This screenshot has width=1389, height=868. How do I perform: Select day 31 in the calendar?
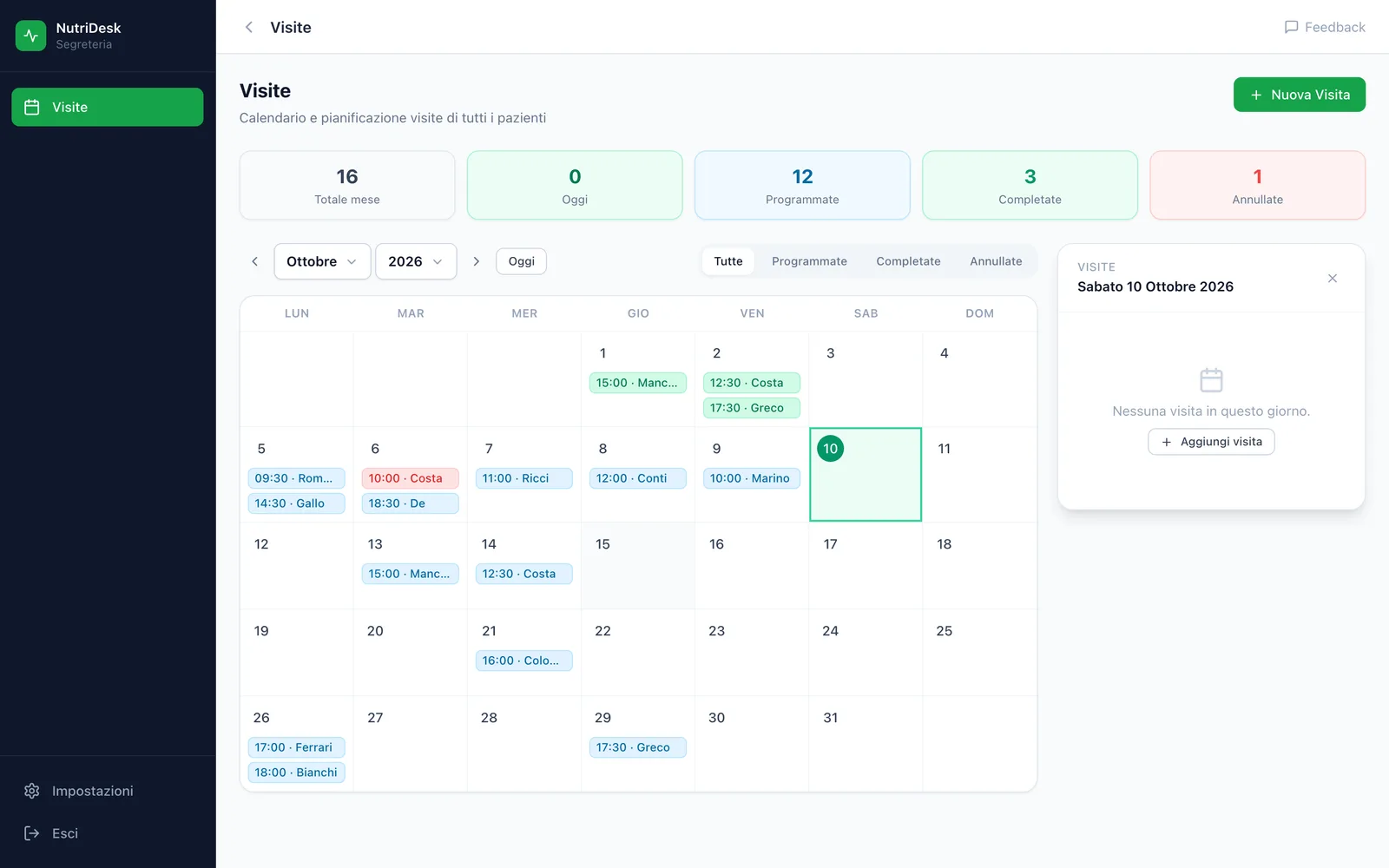point(866,744)
